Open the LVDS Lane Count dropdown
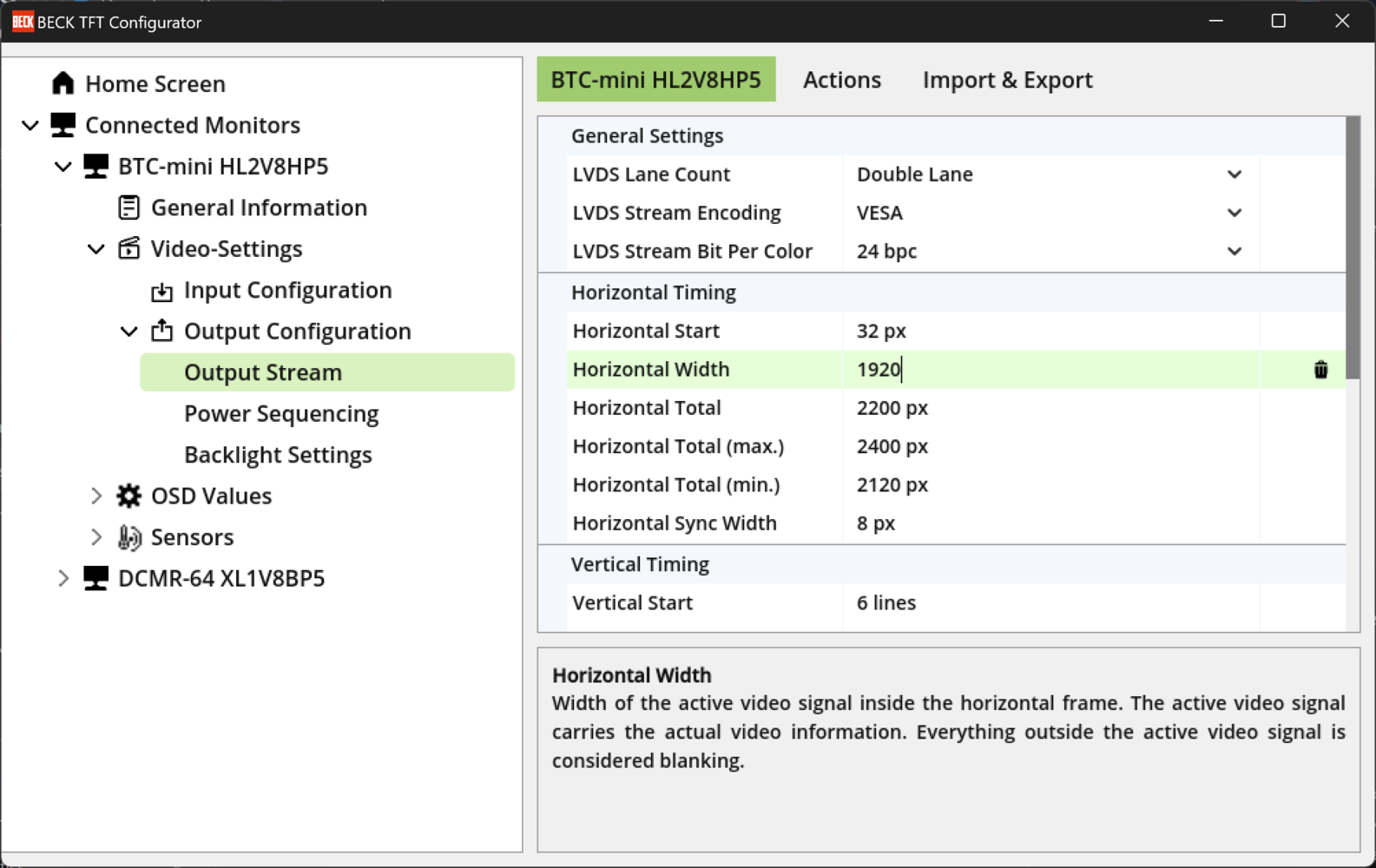This screenshot has width=1376, height=868. tap(1234, 174)
